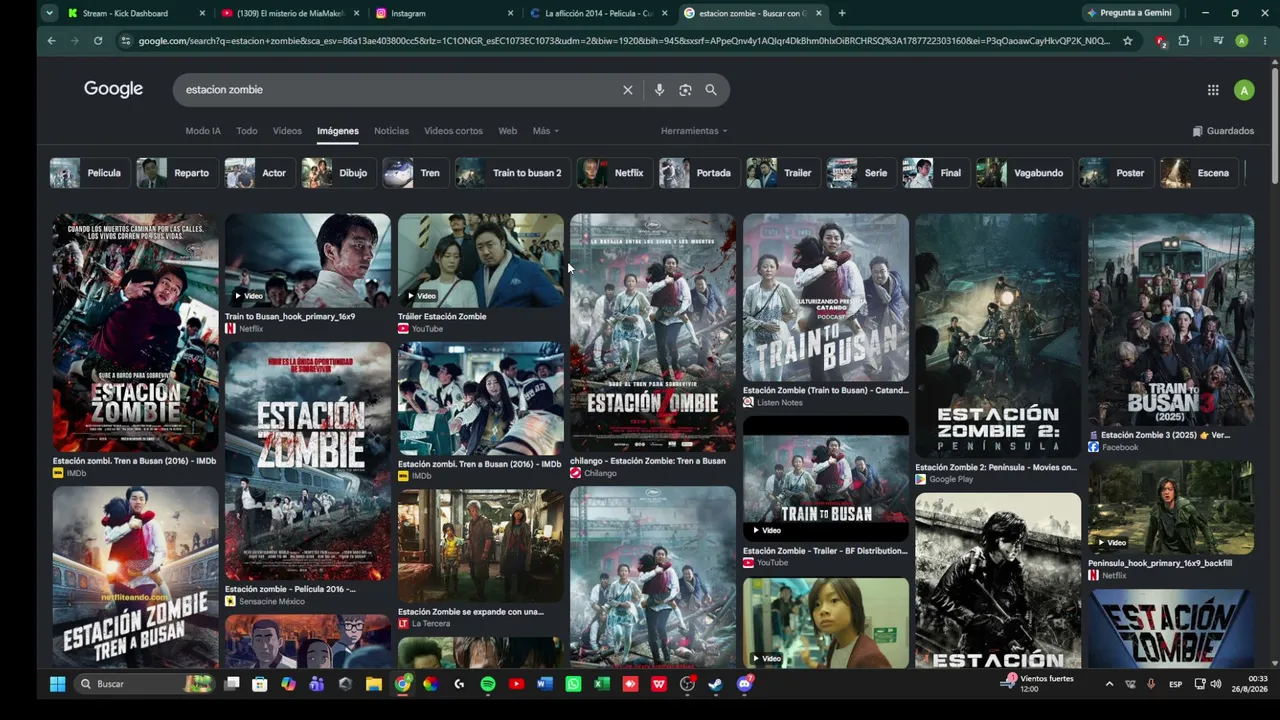The image size is (1280, 720).
Task: Open Microsoft Store from the taskbar
Action: pos(260,684)
